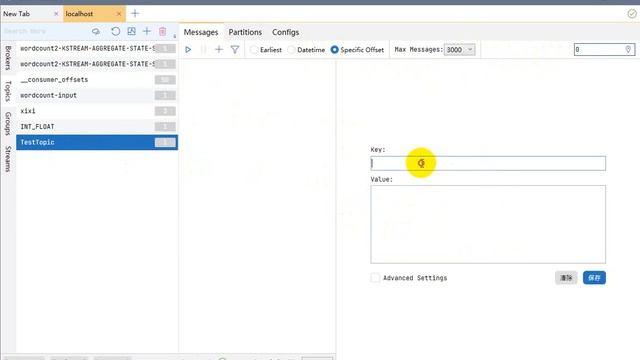The image size is (640, 360).
Task: Open the Messages tab
Action: pos(201,32)
